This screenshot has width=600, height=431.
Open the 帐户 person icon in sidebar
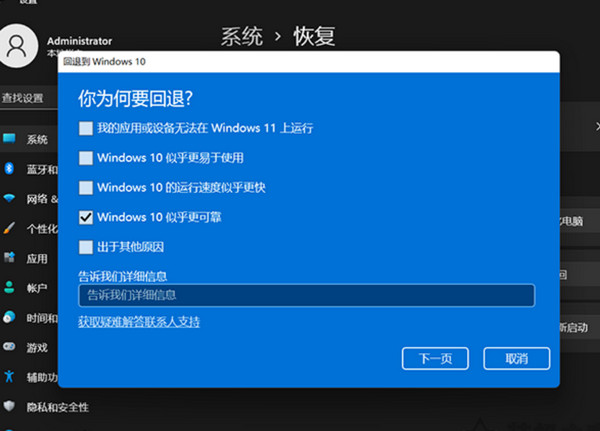(x=9, y=287)
